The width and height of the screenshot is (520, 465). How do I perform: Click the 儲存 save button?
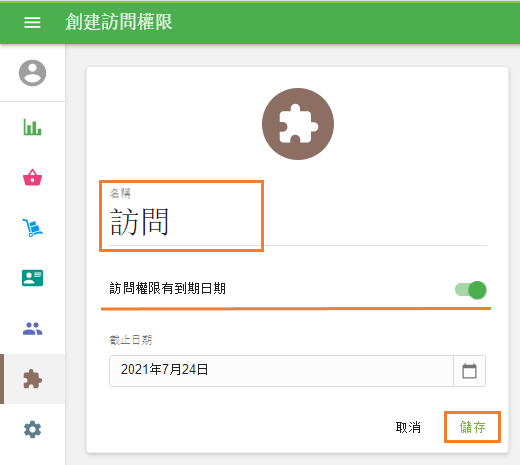pos(472,427)
